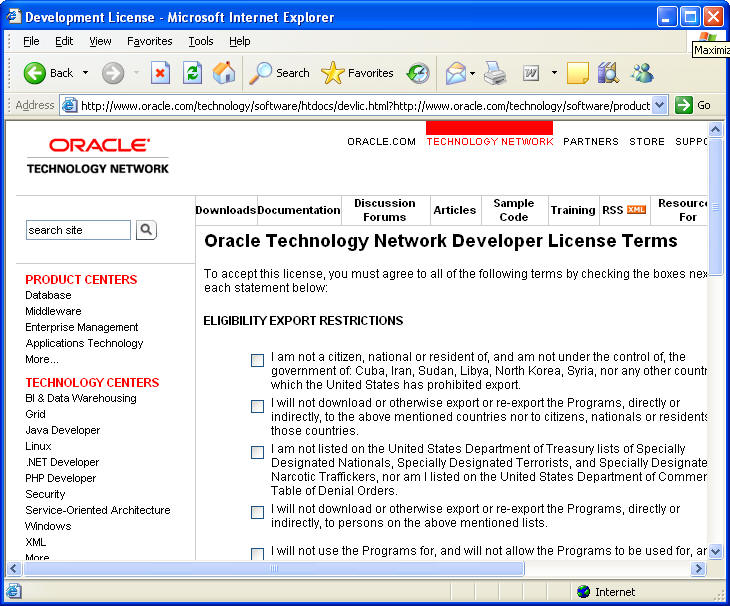
Task: Open the View menu
Action: pyautogui.click(x=100, y=41)
